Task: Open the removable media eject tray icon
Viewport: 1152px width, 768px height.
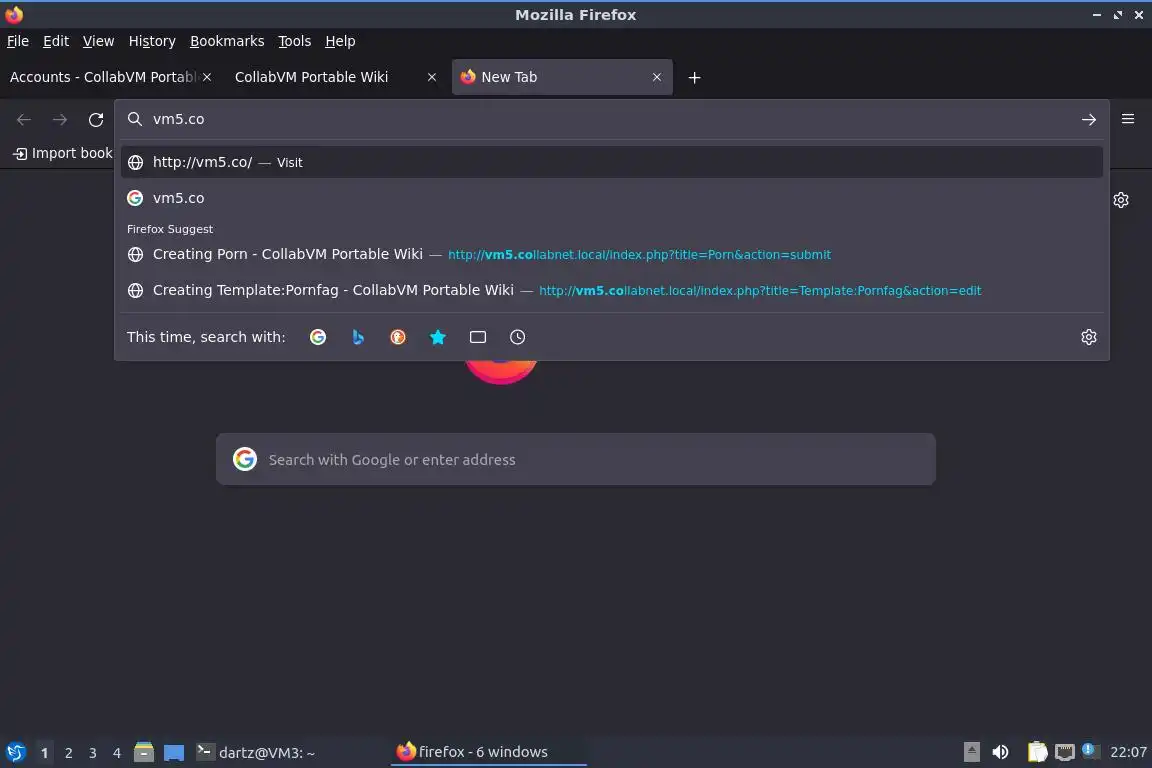Action: 971,752
